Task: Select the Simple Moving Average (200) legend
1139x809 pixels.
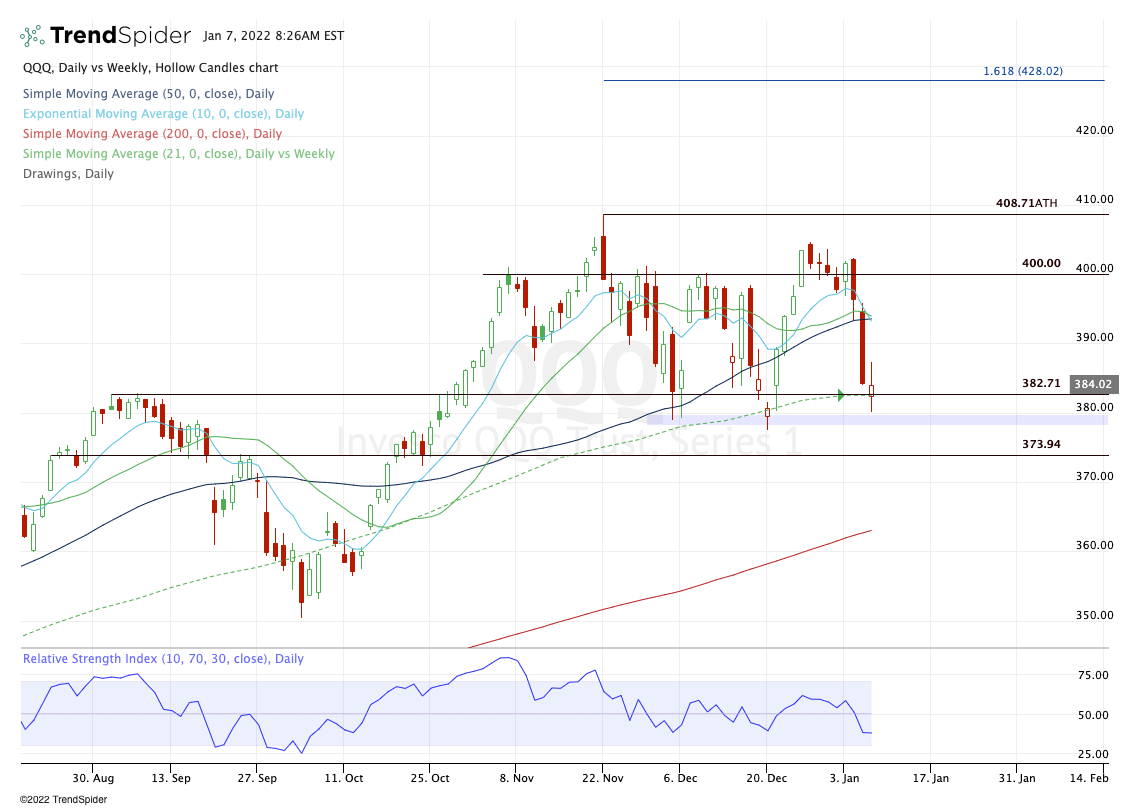Action: point(152,134)
